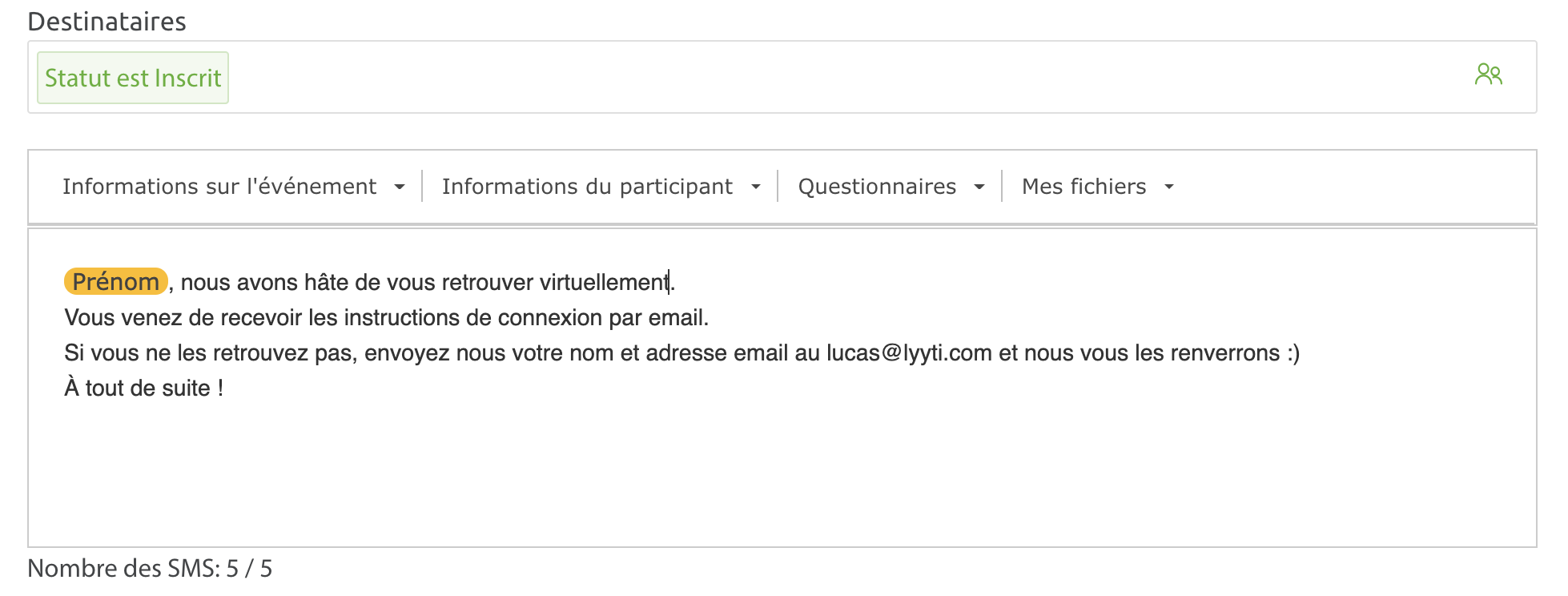Select the orange 'Prénom' placeholder tag
Image resolution: width=1568 pixels, height=596 pixels.
(116, 282)
